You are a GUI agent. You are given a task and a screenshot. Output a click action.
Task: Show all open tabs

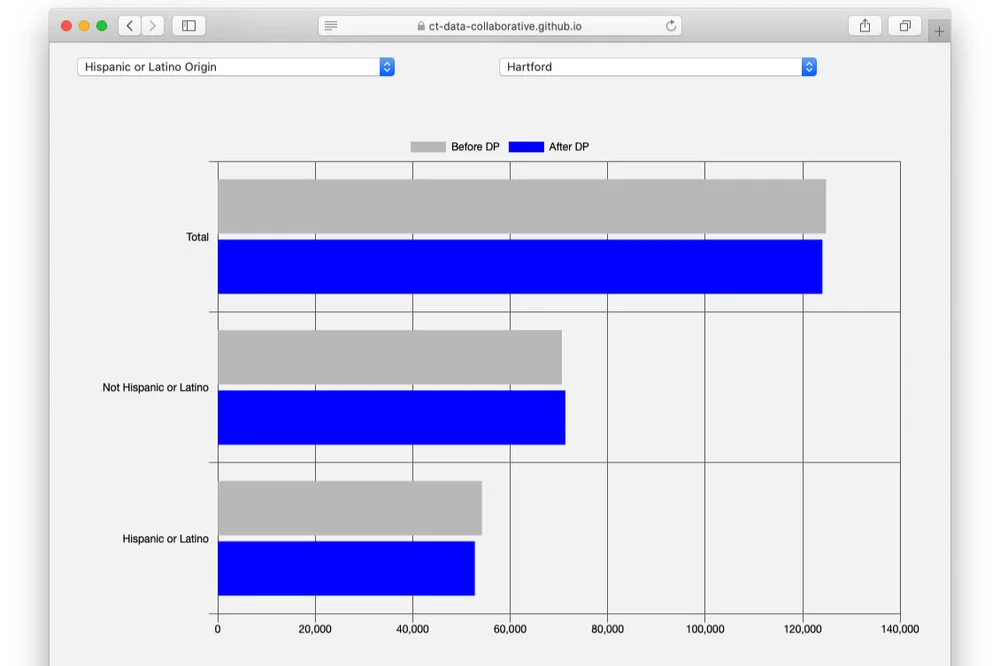[x=904, y=25]
